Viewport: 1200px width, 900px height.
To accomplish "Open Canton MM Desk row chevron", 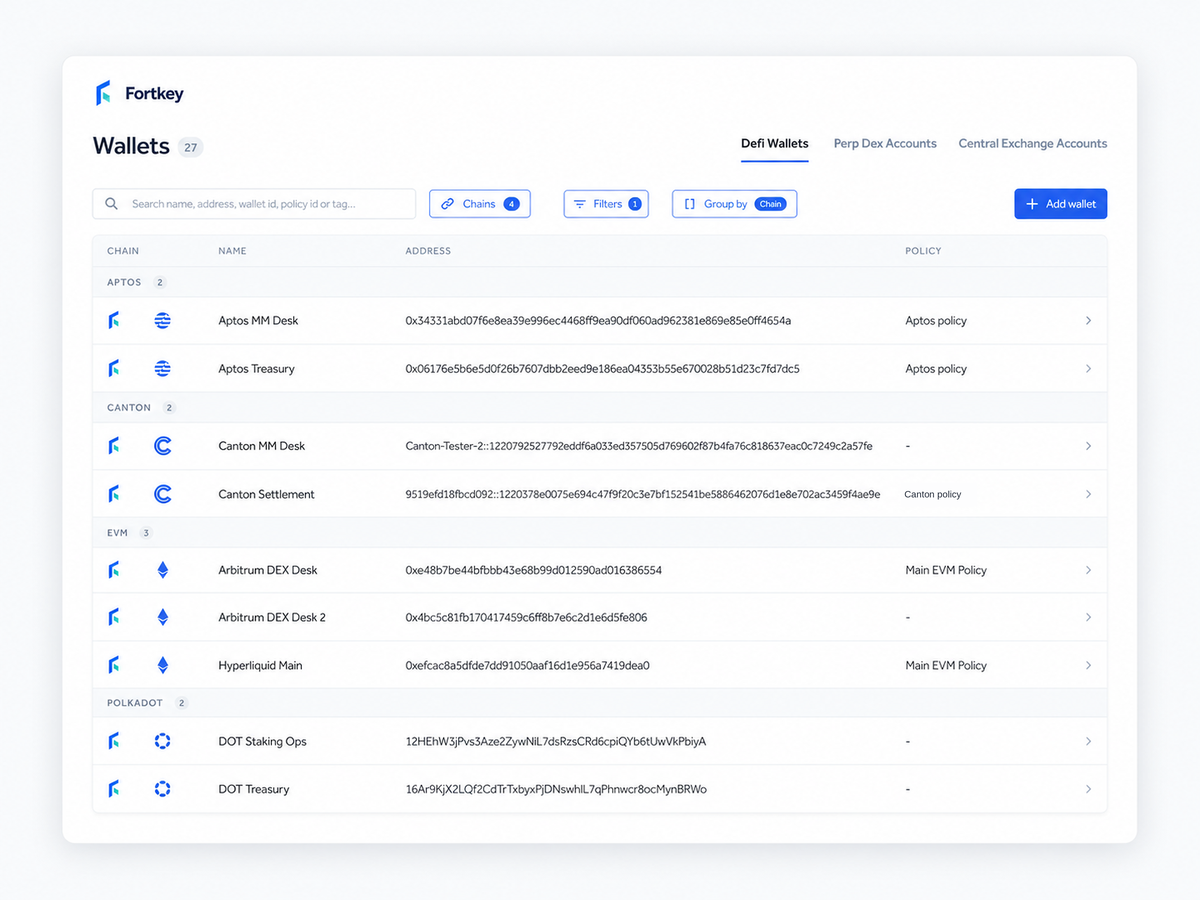I will [x=1088, y=446].
